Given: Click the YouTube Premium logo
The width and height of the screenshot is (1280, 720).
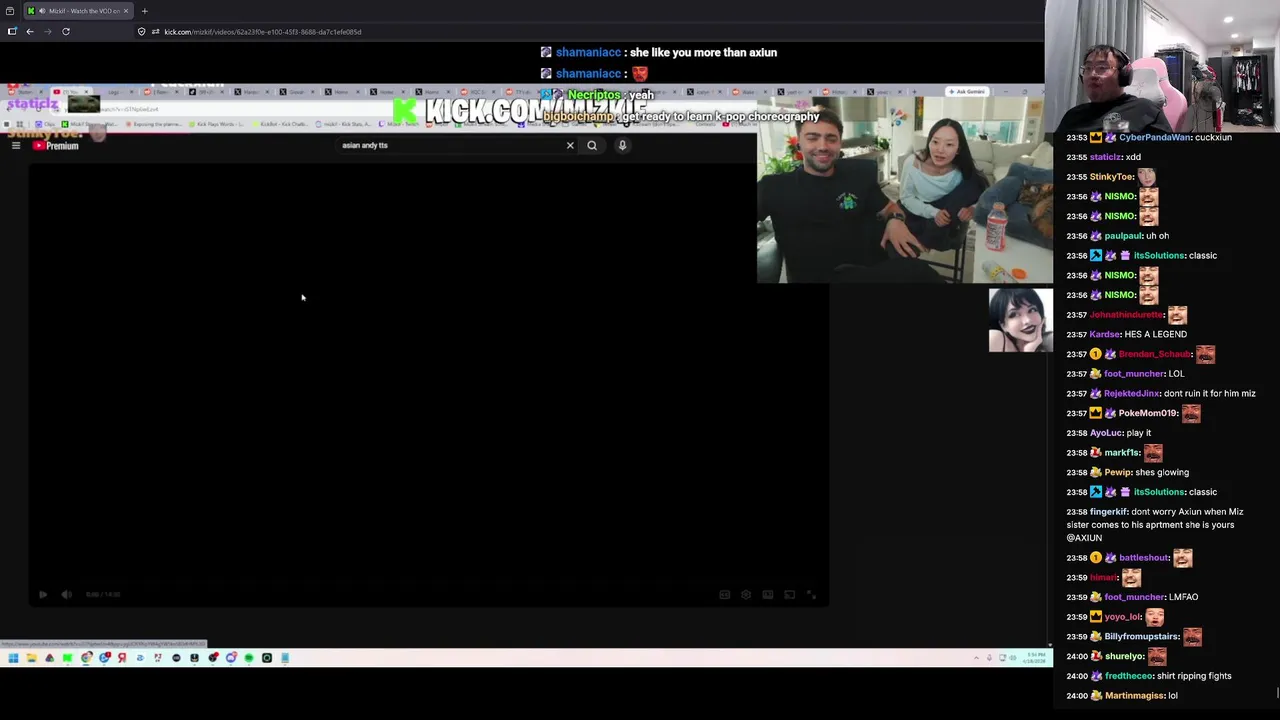Looking at the screenshot, I should pyautogui.click(x=55, y=146).
